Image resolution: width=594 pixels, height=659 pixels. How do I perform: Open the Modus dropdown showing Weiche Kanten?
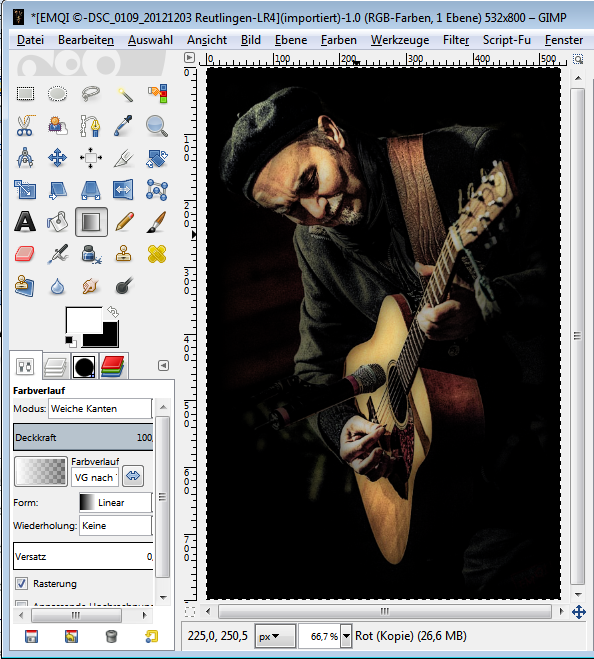[x=100, y=409]
